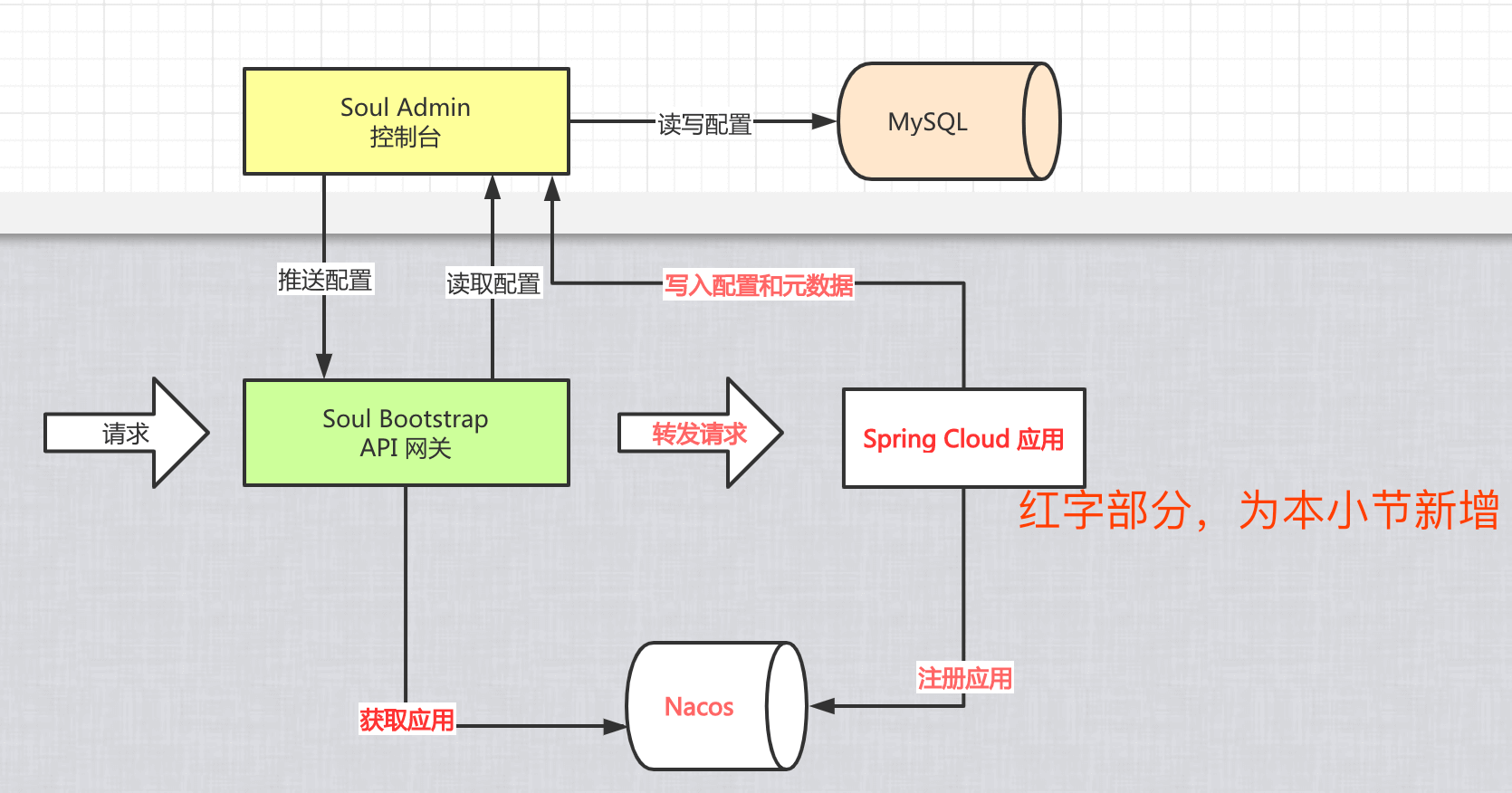Select the 转发请求 arrow shape
Viewport: 1512px width, 793px height.
pos(701,433)
